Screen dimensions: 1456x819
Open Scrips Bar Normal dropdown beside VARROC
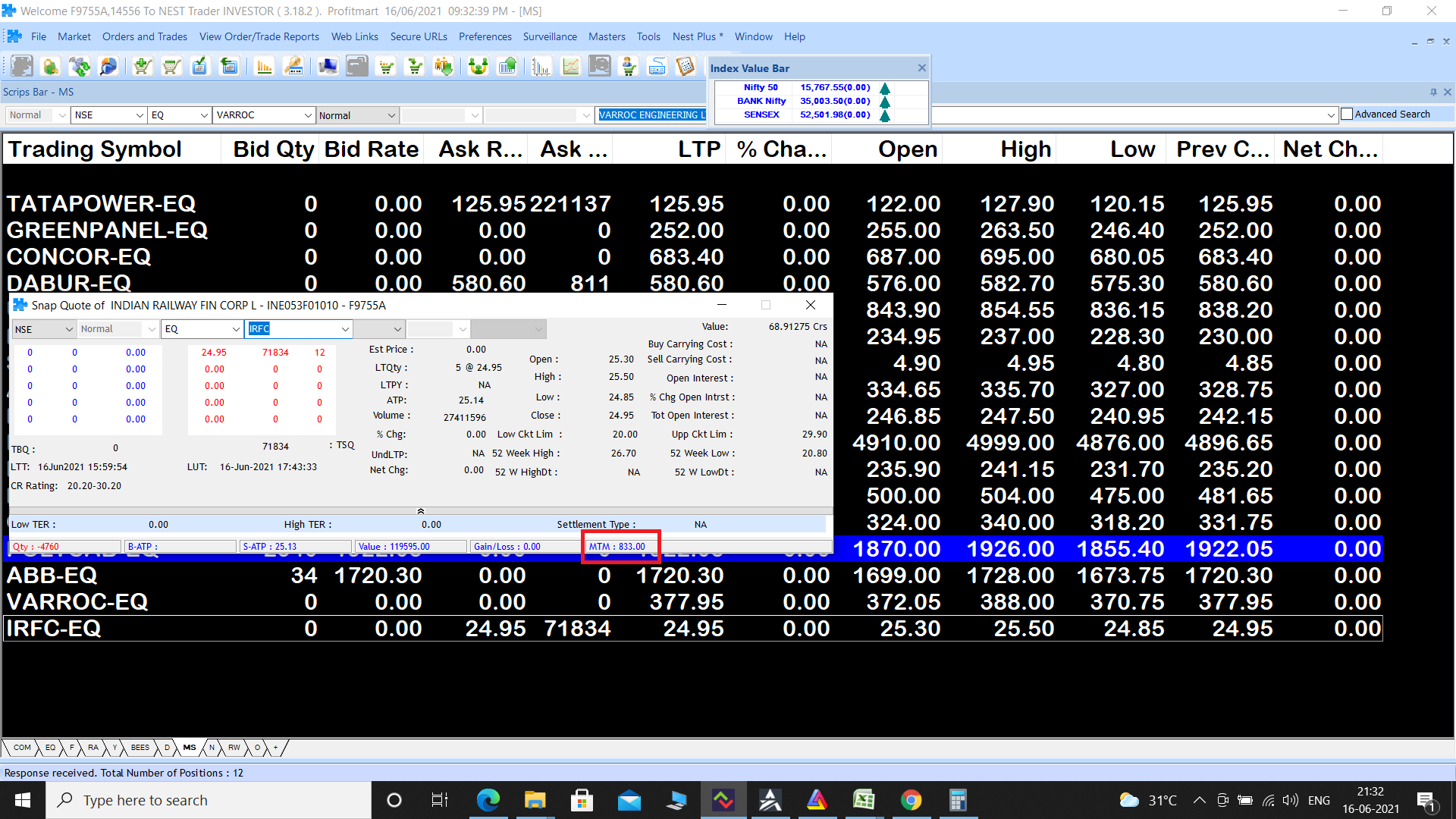(391, 115)
